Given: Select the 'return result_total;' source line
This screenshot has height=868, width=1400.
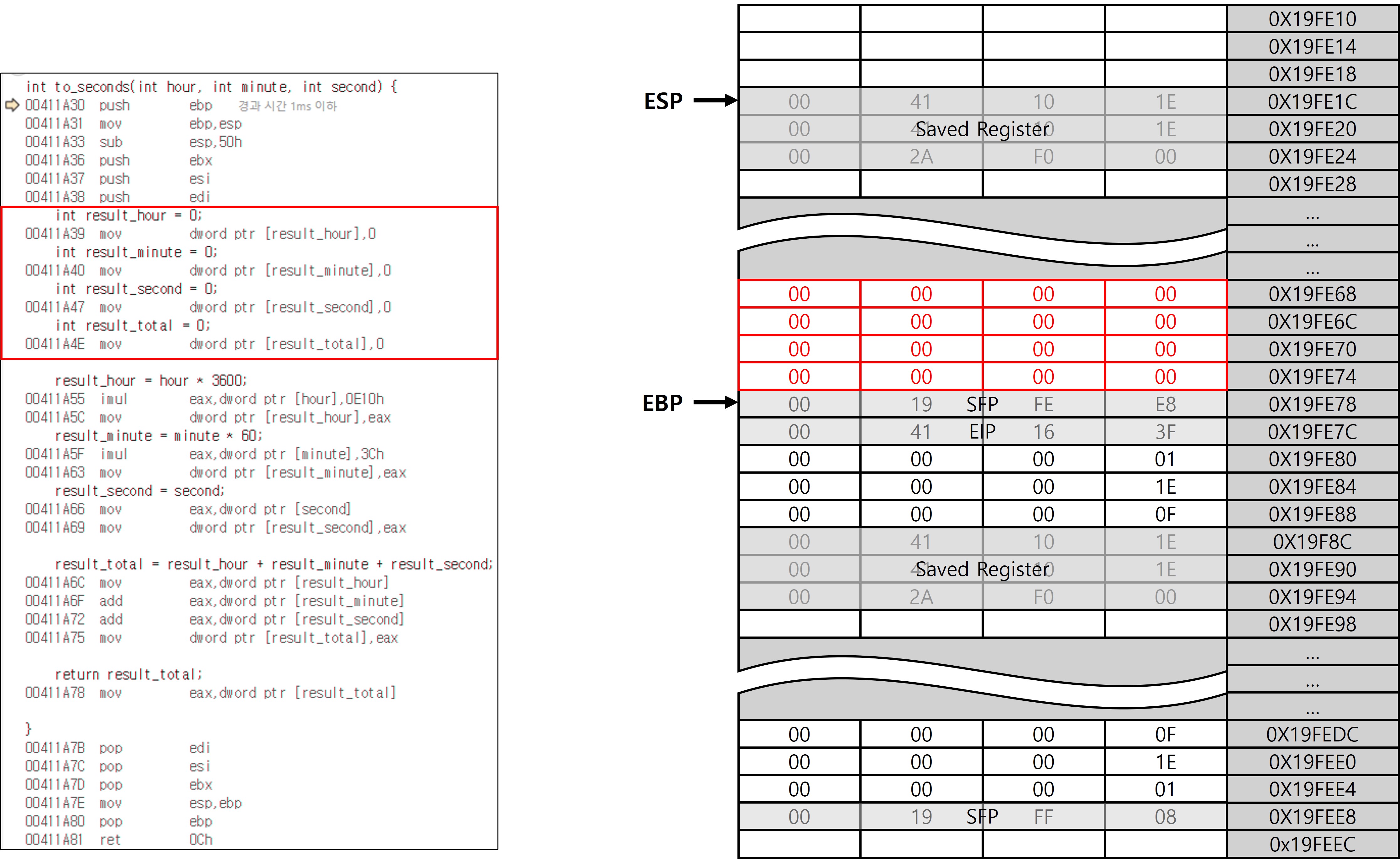Looking at the screenshot, I should click(128, 674).
